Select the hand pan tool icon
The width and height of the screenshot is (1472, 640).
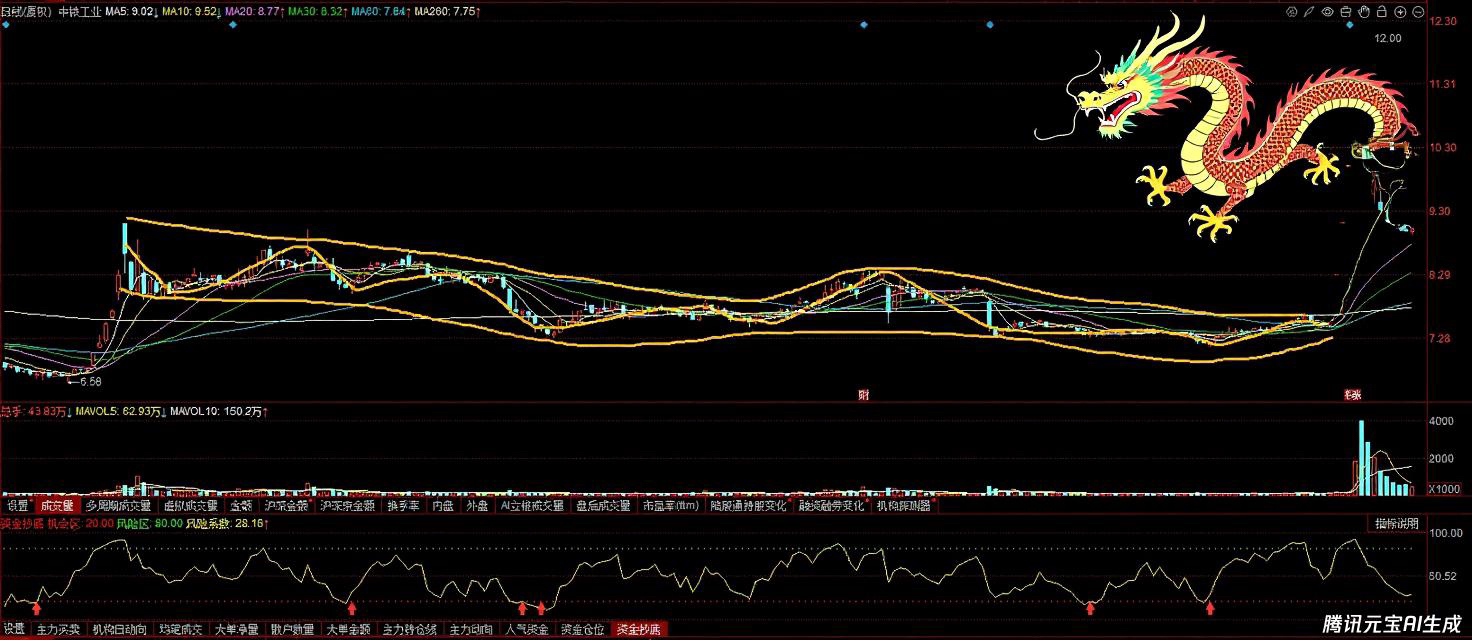[1364, 12]
